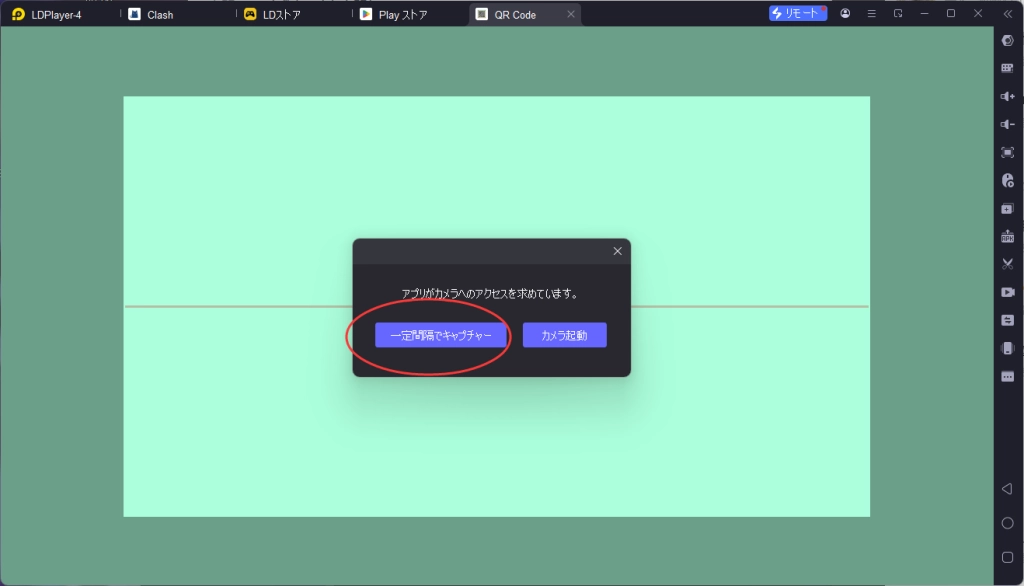Image resolution: width=1024 pixels, height=586 pixels.
Task: Switch to the Clash tab
Action: coord(152,14)
